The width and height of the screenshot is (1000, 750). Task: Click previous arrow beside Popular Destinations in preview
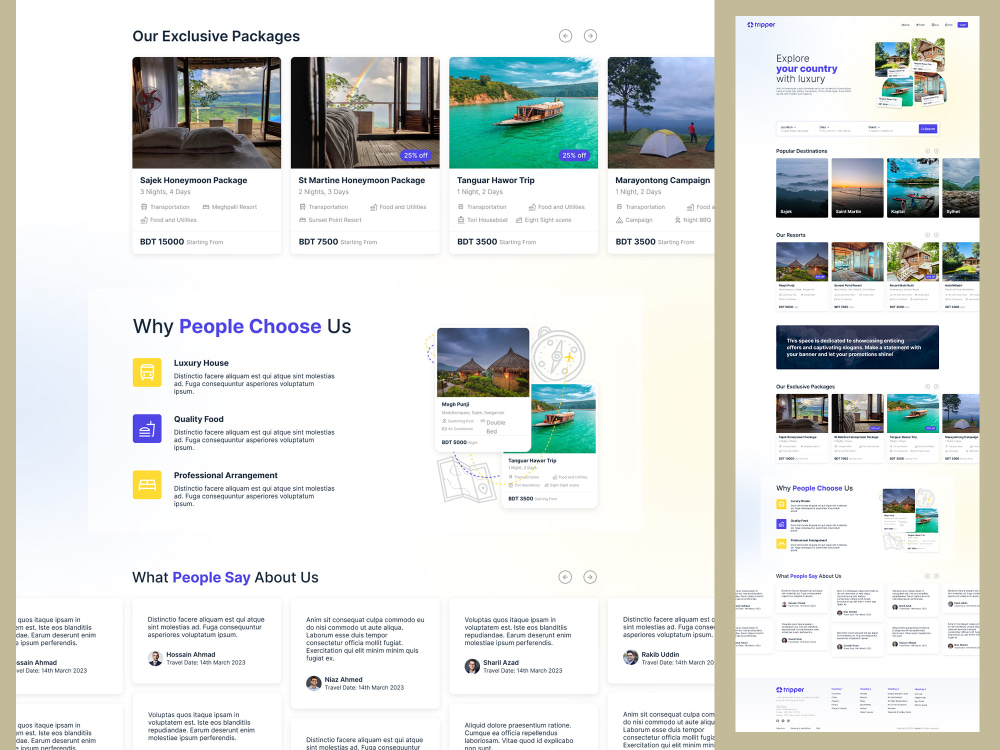pyautogui.click(x=927, y=151)
